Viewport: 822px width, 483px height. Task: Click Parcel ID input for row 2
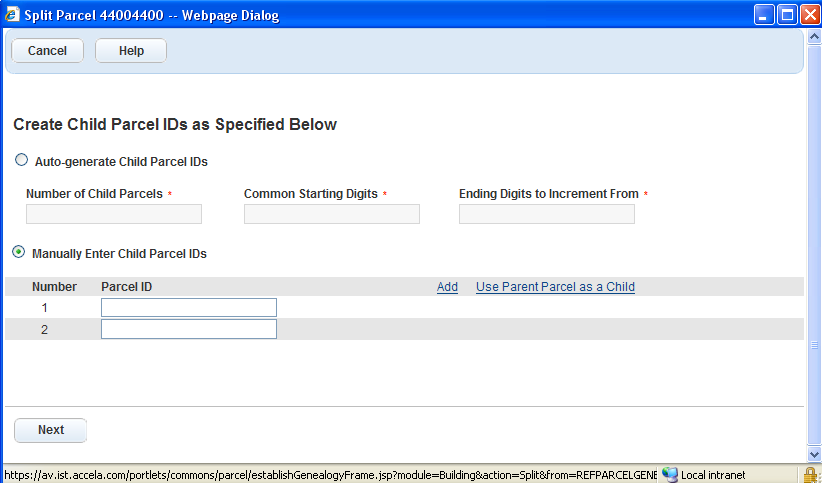[x=189, y=330]
